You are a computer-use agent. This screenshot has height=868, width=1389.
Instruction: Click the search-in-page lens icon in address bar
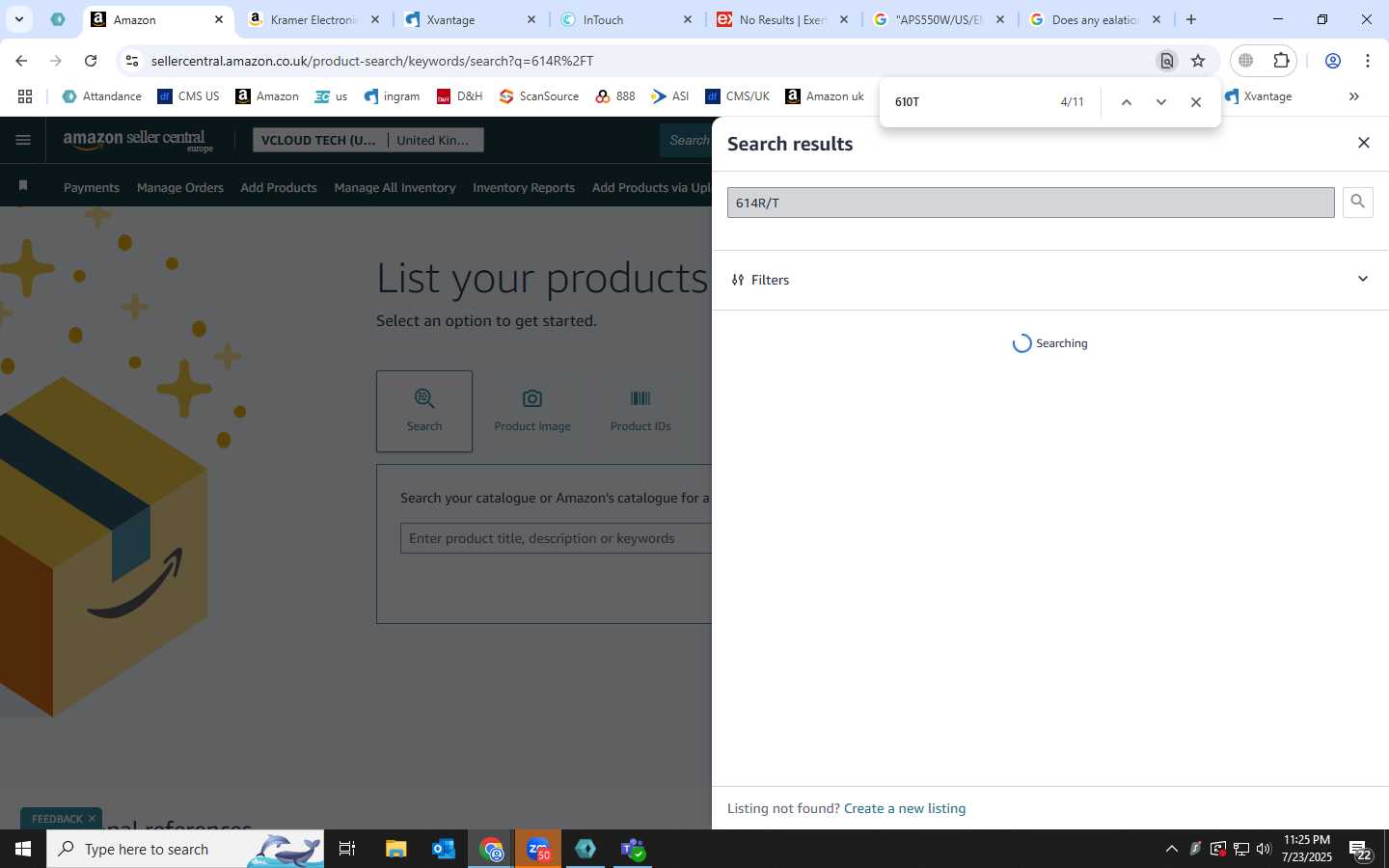pyautogui.click(x=1166, y=61)
